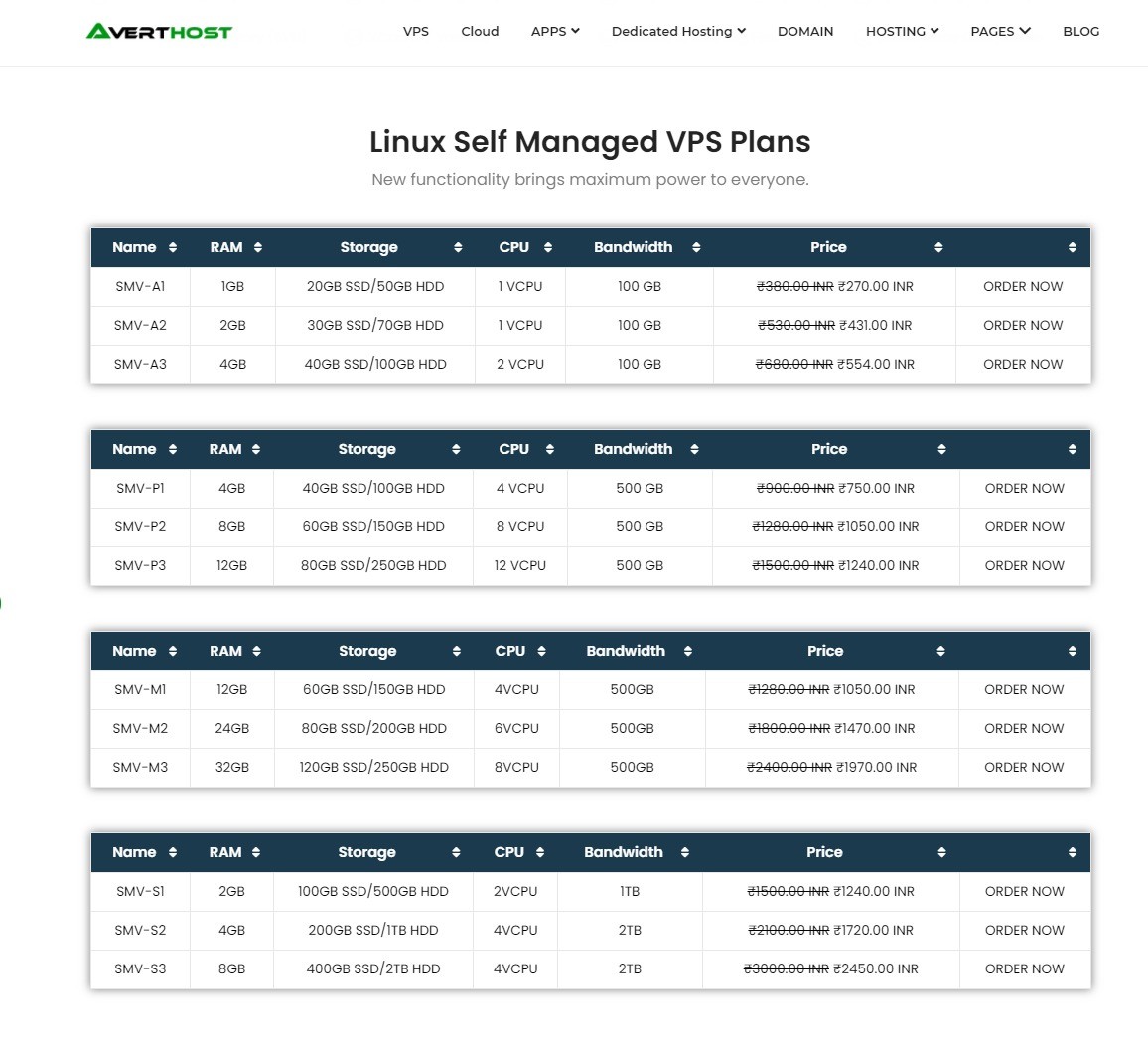
Task: Select the SMV-A1 name cell
Action: 140,286
